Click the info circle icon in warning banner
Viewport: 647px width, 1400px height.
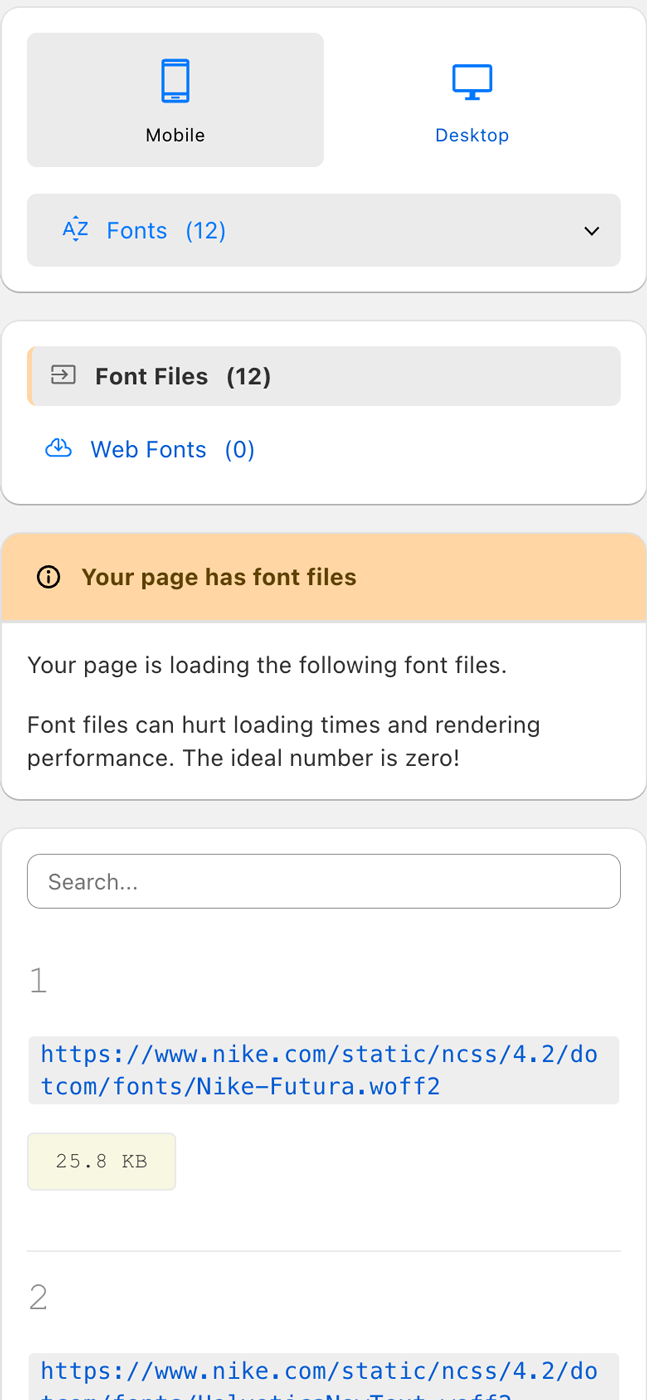[48, 577]
